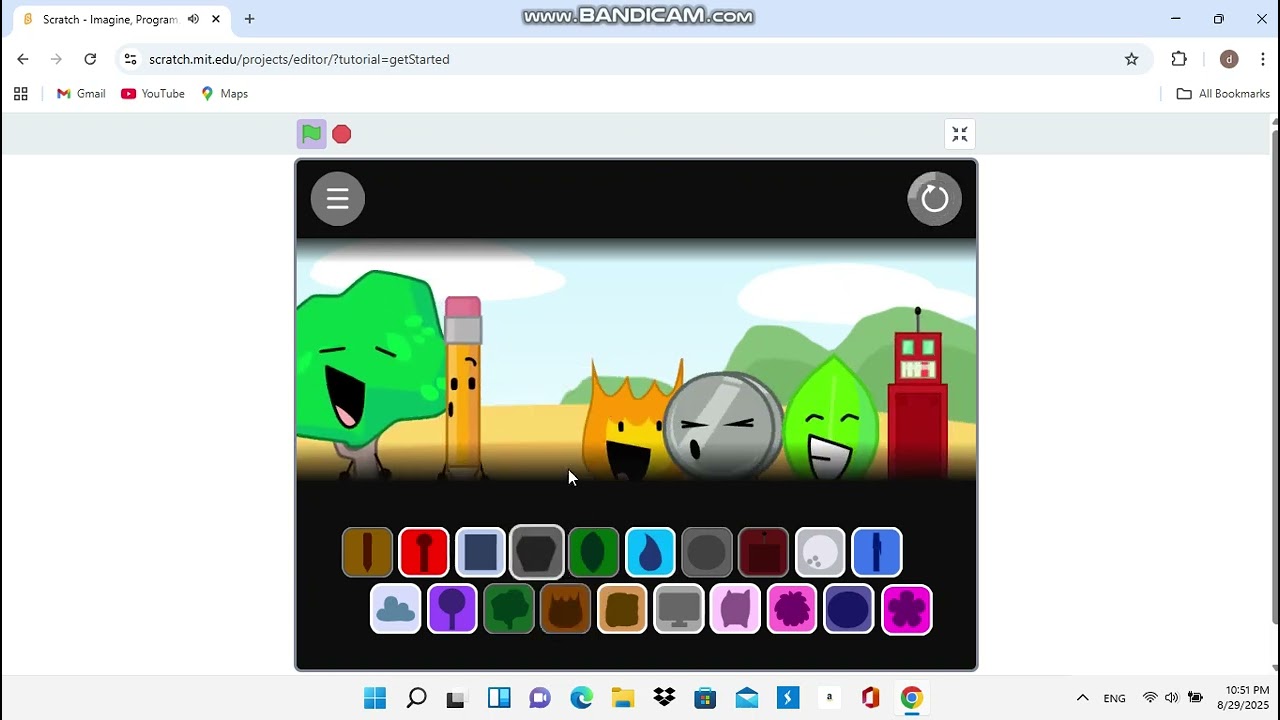This screenshot has width=1280, height=720.
Task: Close the Scratch browser tab
Action: click(215, 19)
